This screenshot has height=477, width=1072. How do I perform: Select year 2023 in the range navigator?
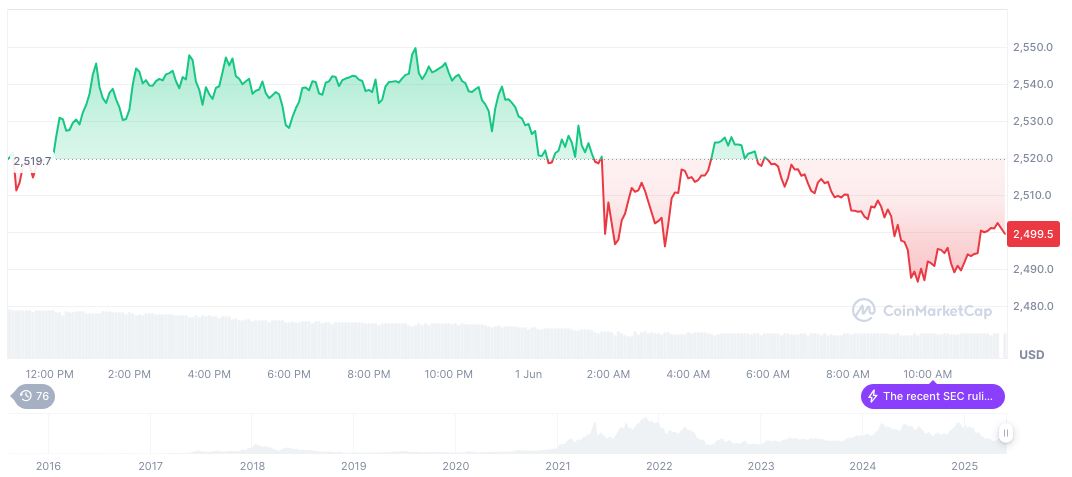[x=761, y=466]
